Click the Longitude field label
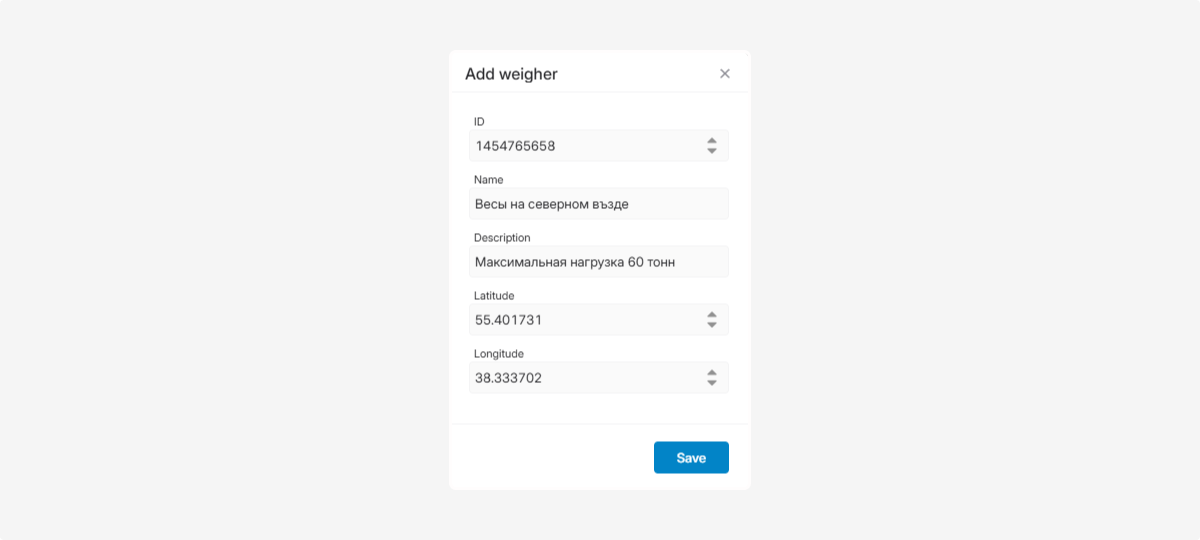This screenshot has width=1200, height=540. (499, 354)
